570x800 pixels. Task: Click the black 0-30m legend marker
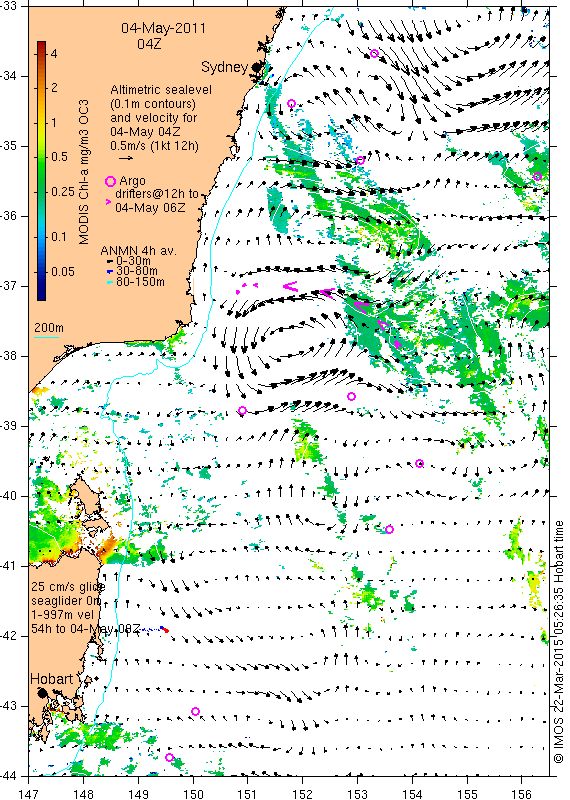click(x=110, y=261)
